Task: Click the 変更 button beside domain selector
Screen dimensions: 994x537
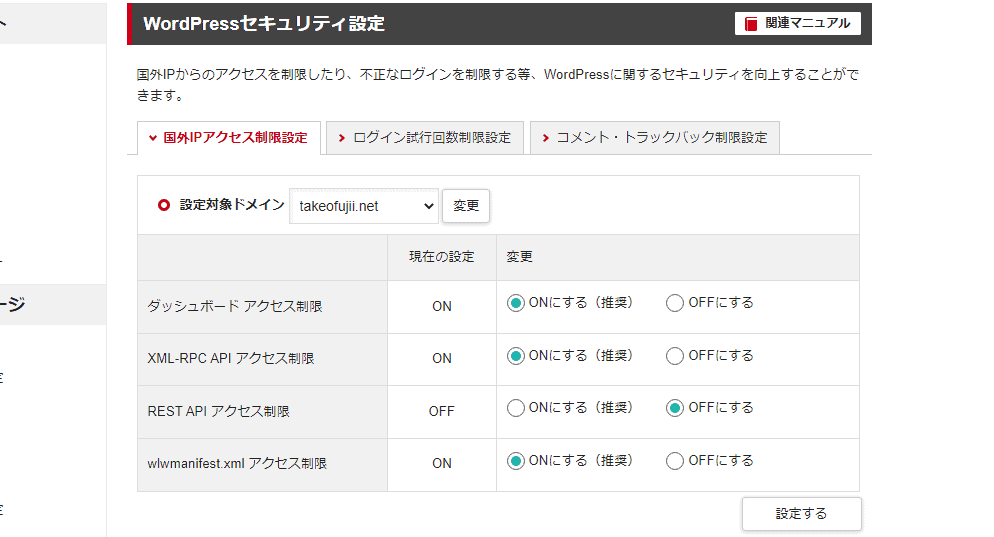Action: [466, 206]
